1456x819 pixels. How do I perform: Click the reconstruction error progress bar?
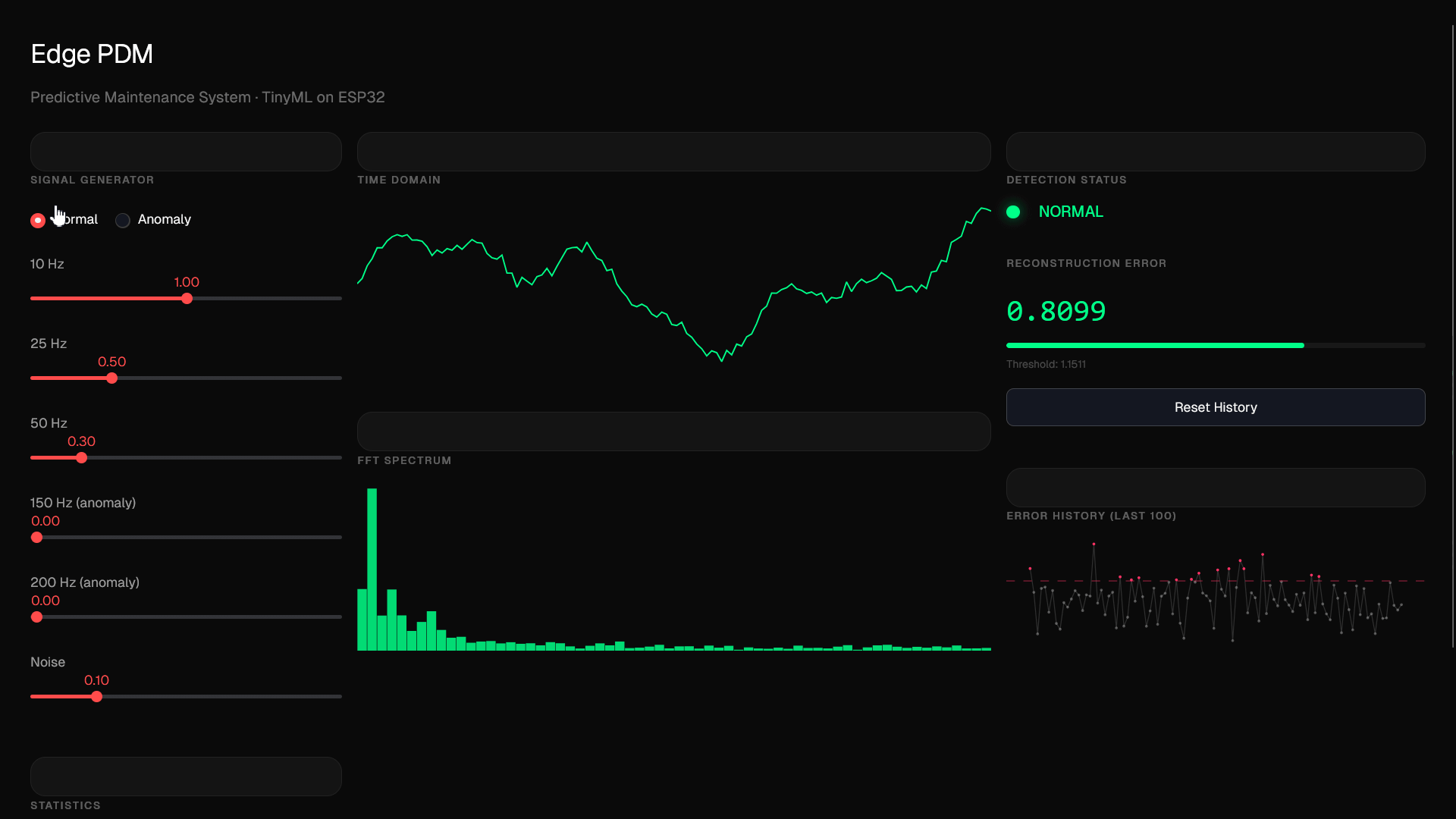[x=1216, y=346]
